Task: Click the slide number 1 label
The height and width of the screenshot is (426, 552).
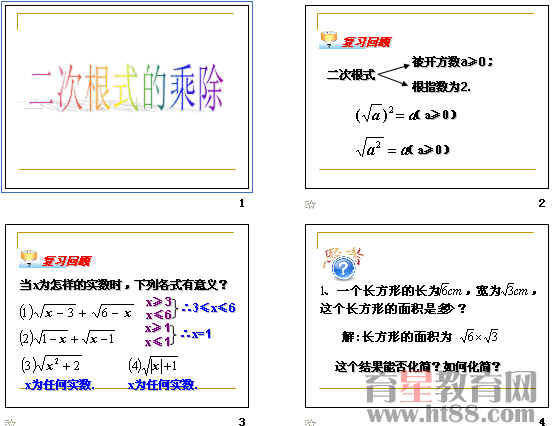Action: [242, 203]
